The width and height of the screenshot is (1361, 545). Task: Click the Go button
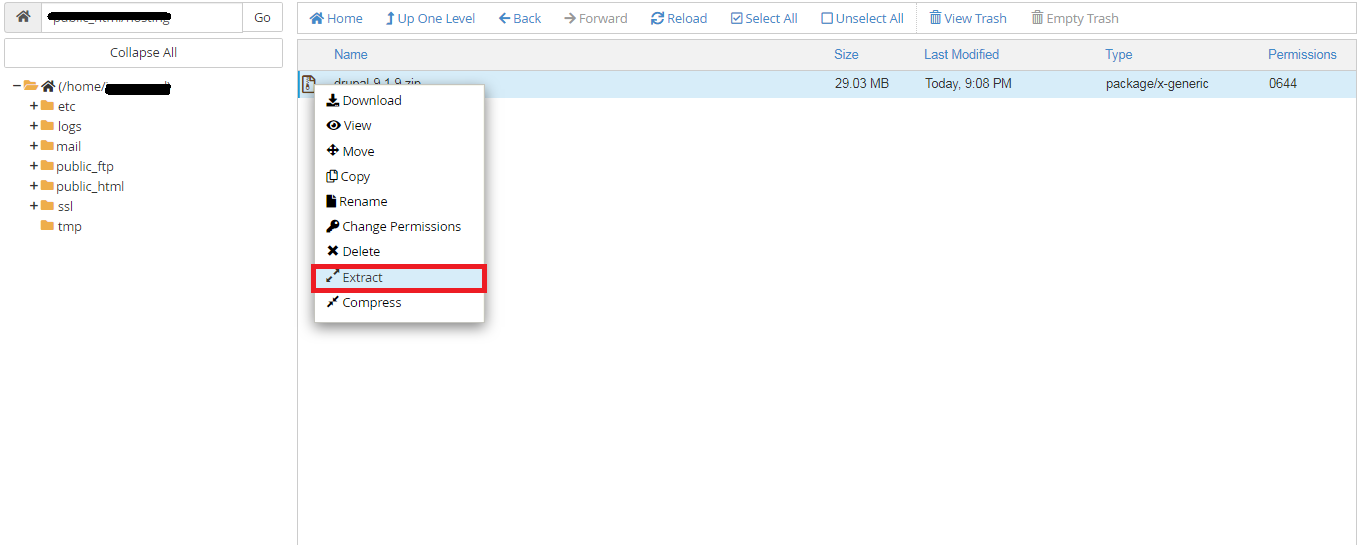[262, 17]
